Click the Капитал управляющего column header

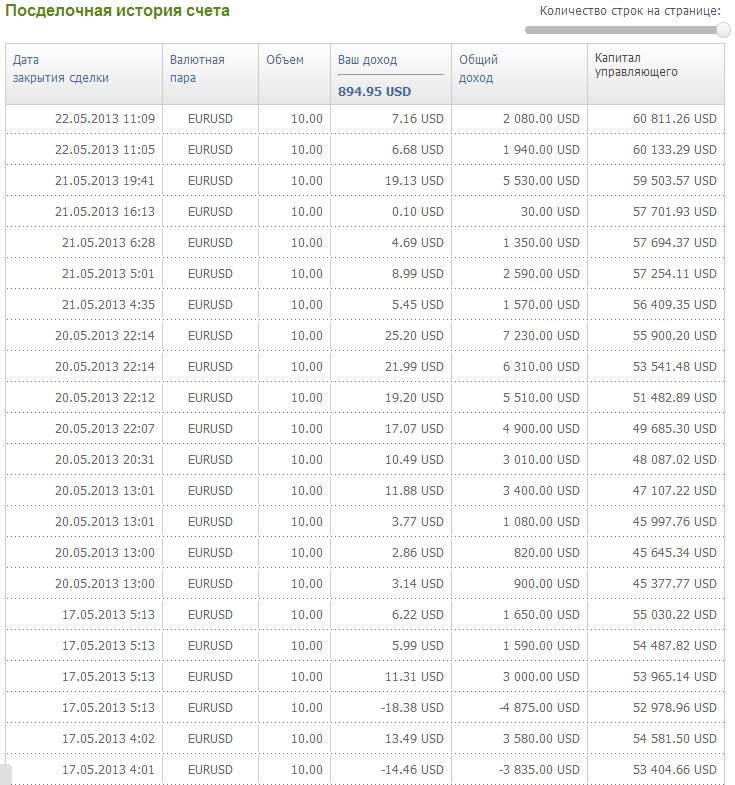click(636, 65)
